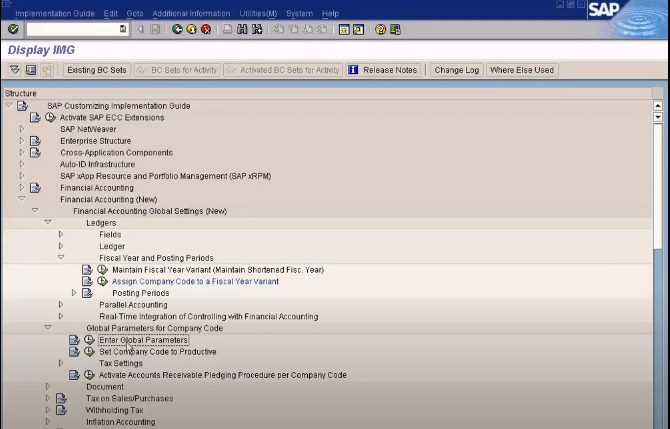The width and height of the screenshot is (670, 429).
Task: Collapse Global Parameters for Company Code node
Action: [48, 327]
